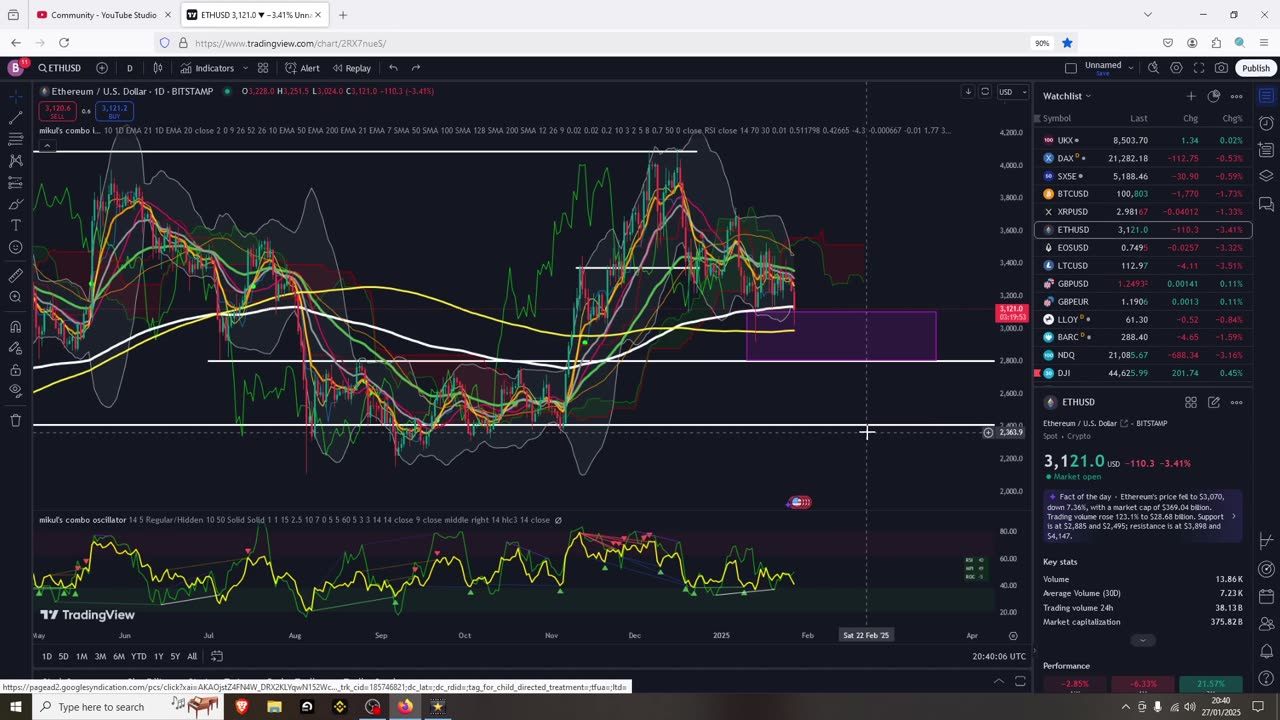This screenshot has width=1280, height=720.
Task: Expand the favorite indicators arrow
Action: [x=243, y=68]
